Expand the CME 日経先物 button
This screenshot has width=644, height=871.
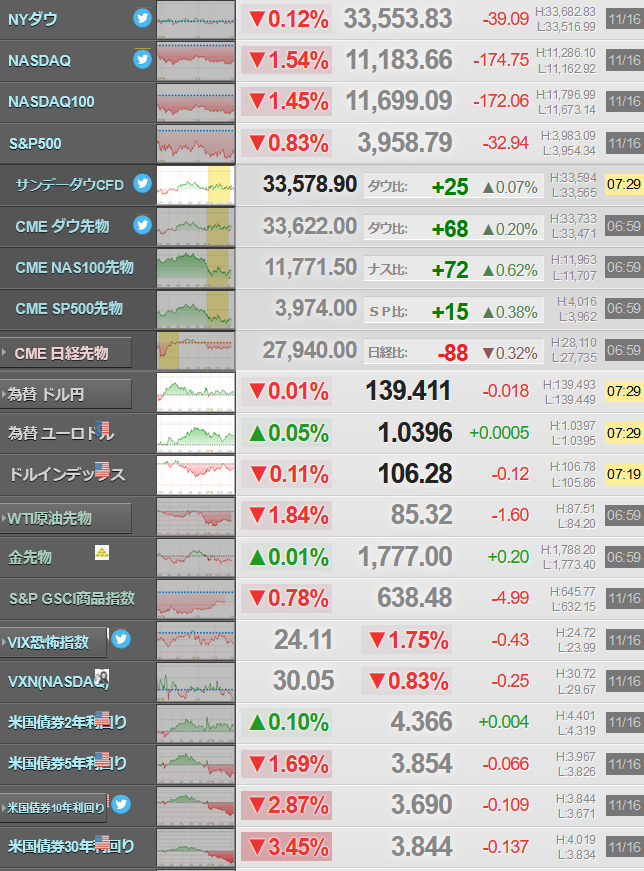coord(66,353)
